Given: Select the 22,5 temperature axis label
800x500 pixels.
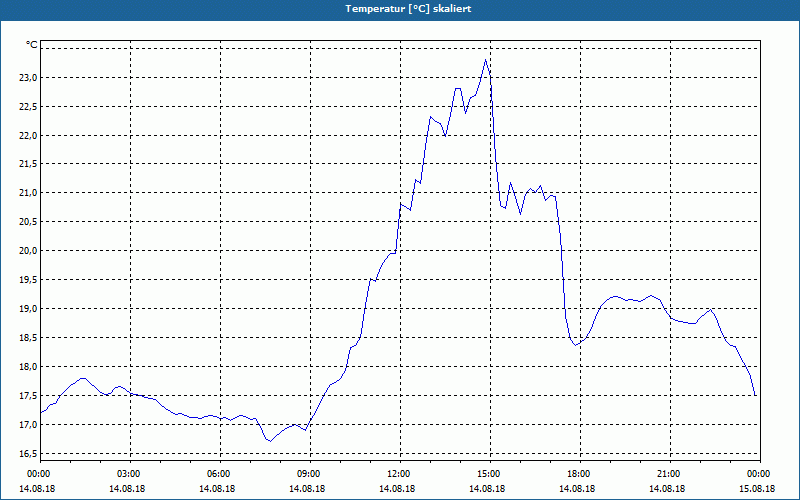Looking at the screenshot, I should point(28,107).
